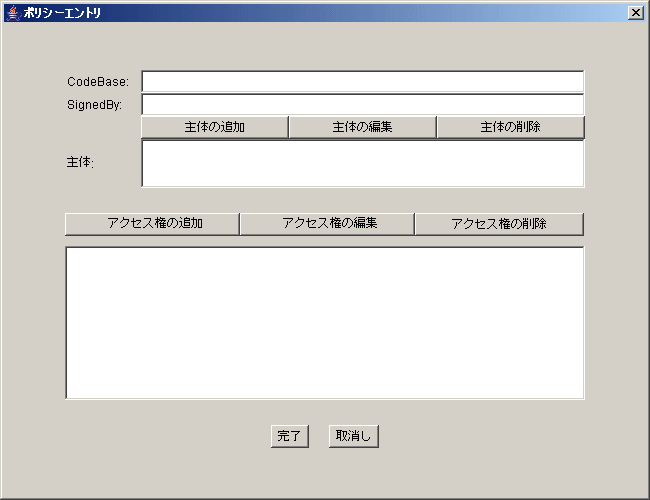Cancel using the 取消し button
The image size is (650, 500).
(x=353, y=436)
